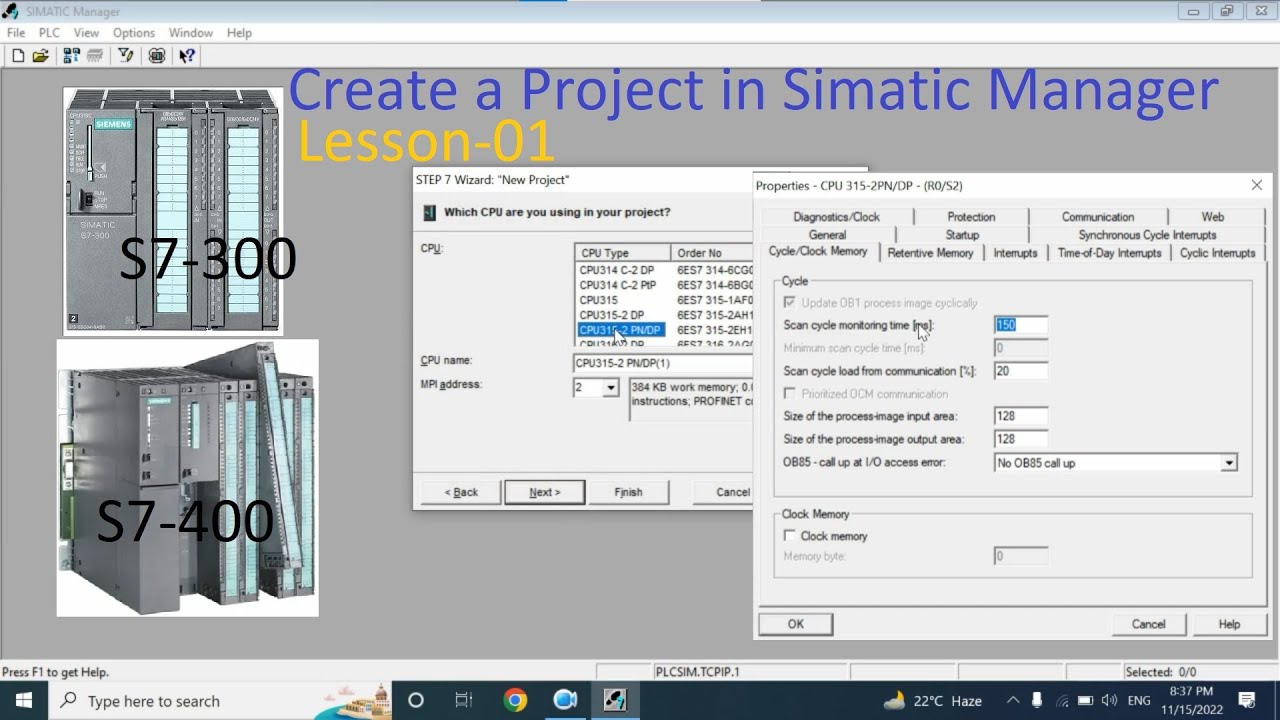Open the Window menu

coord(190,32)
